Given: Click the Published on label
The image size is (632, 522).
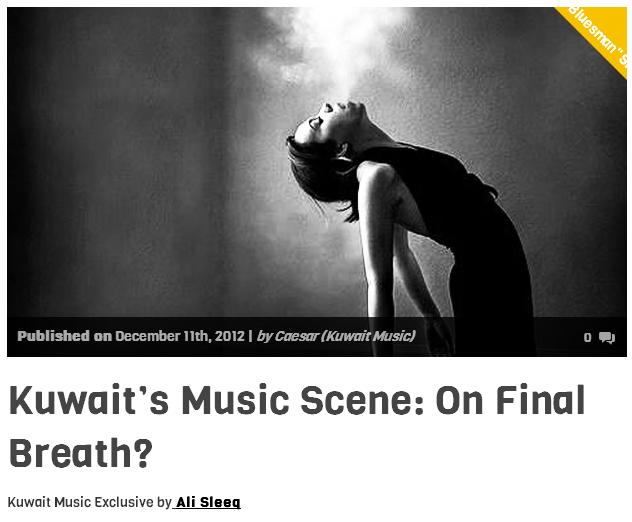Looking at the screenshot, I should (x=64, y=336).
